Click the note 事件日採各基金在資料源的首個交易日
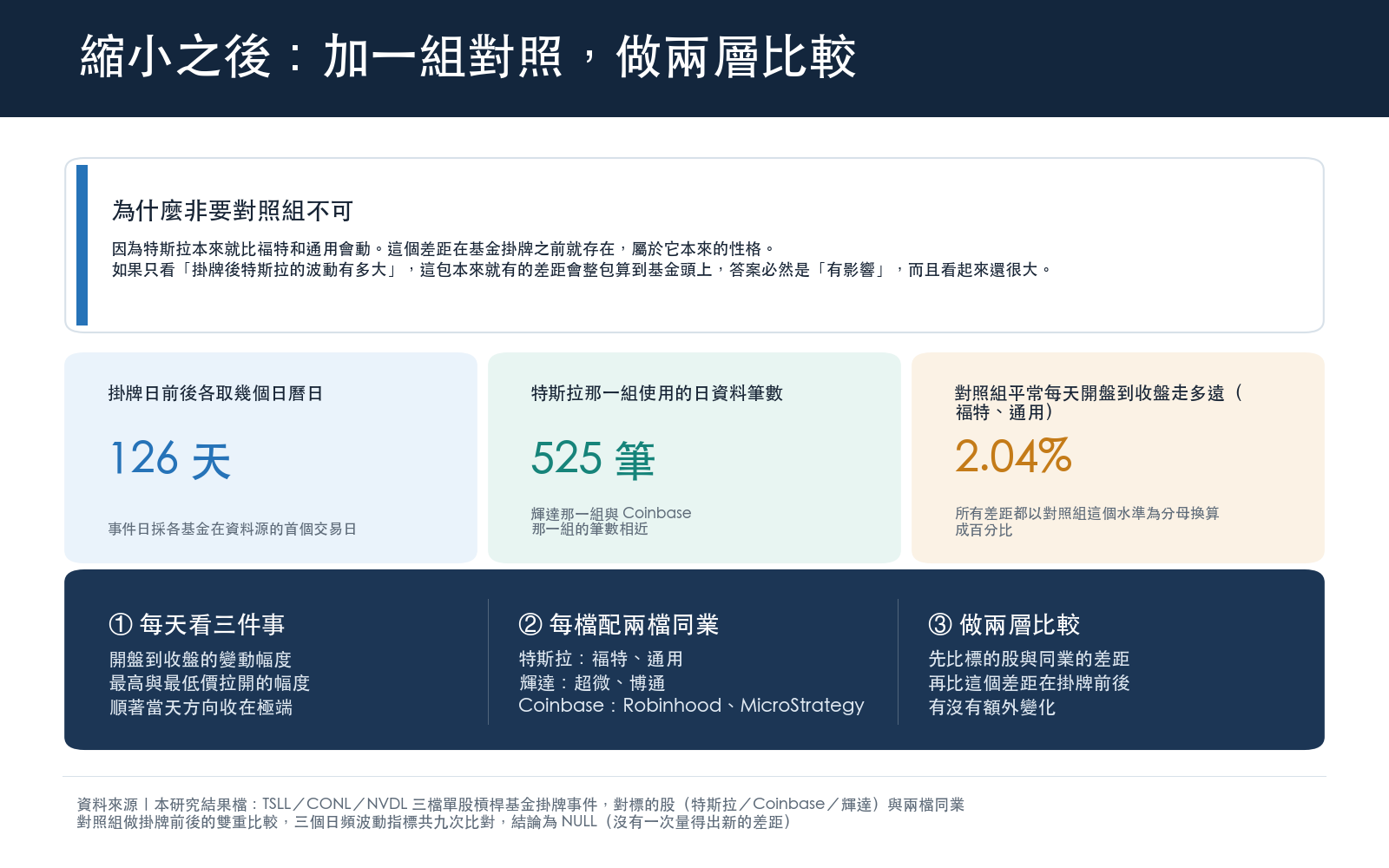This screenshot has width=1389, height=868. 233,529
